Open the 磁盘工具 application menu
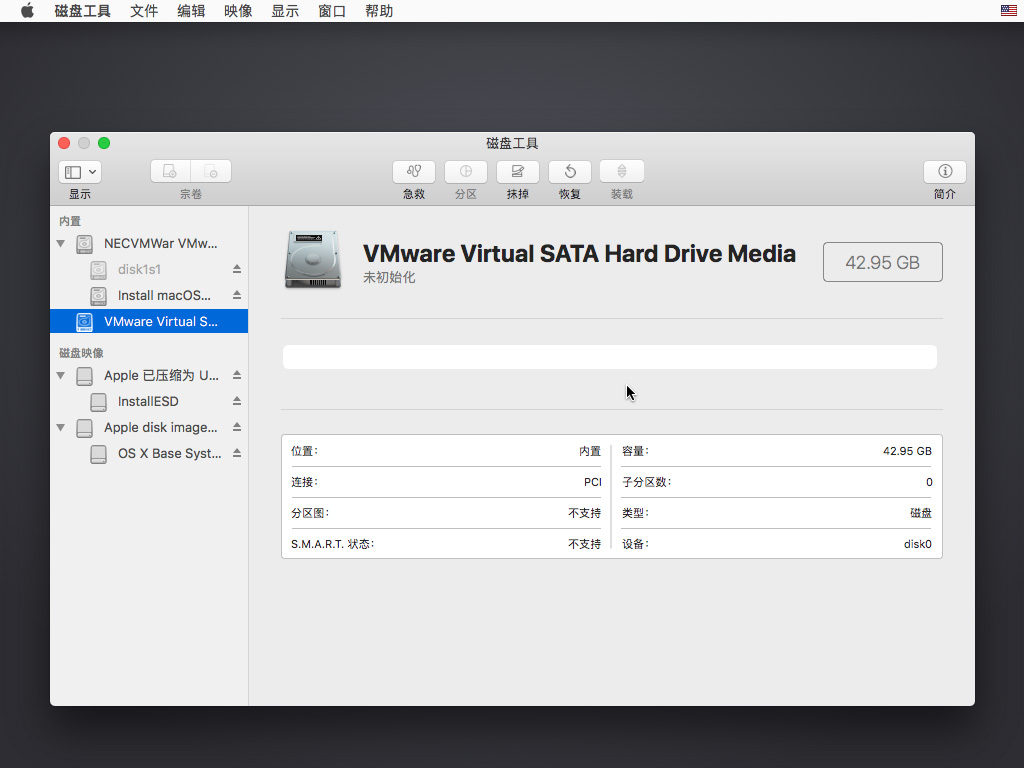Screen dimensions: 1024x768 pyautogui.click(x=82, y=11)
